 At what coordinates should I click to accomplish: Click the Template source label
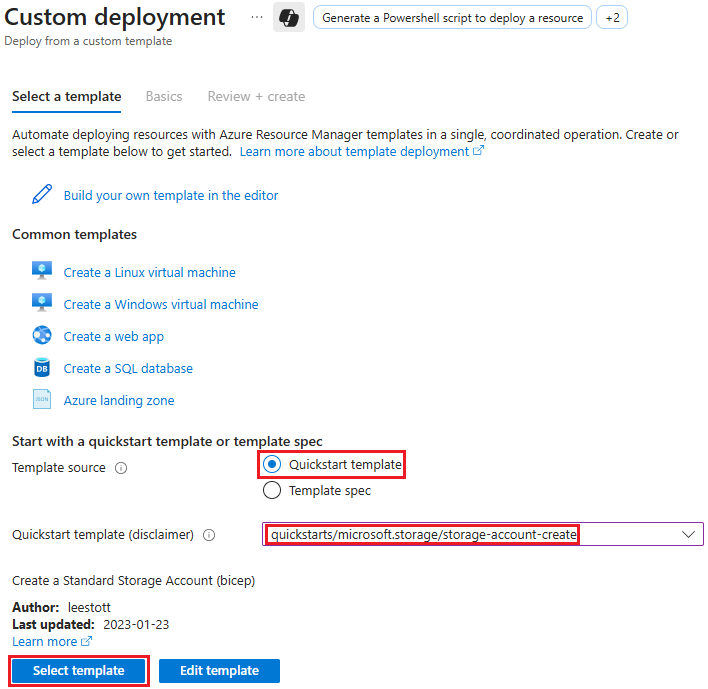click(59, 467)
